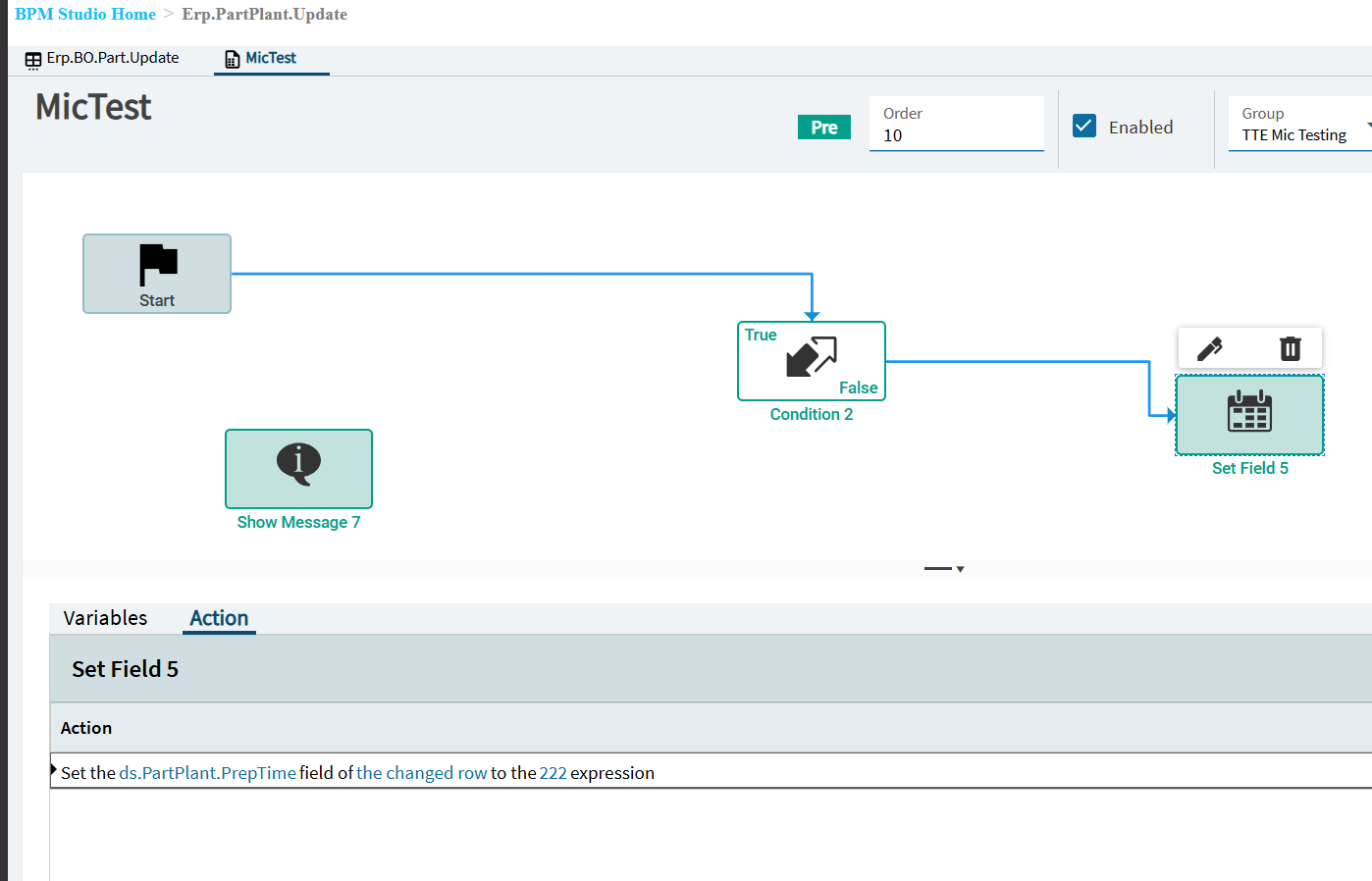Expand the Set Field action row triangle

(x=54, y=770)
